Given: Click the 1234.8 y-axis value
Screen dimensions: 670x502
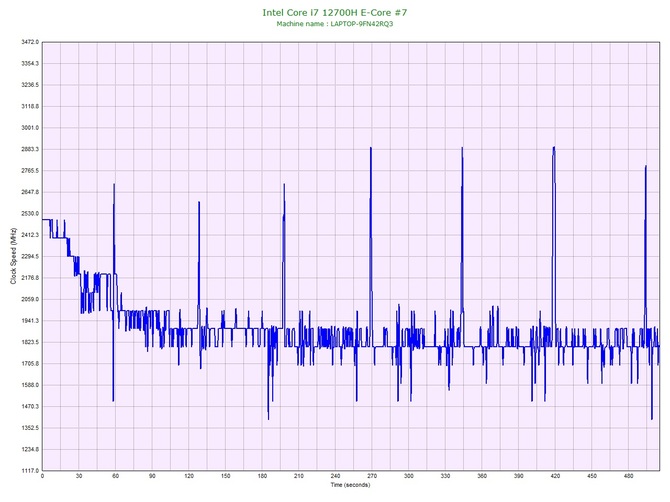Looking at the screenshot, I should [30, 449].
